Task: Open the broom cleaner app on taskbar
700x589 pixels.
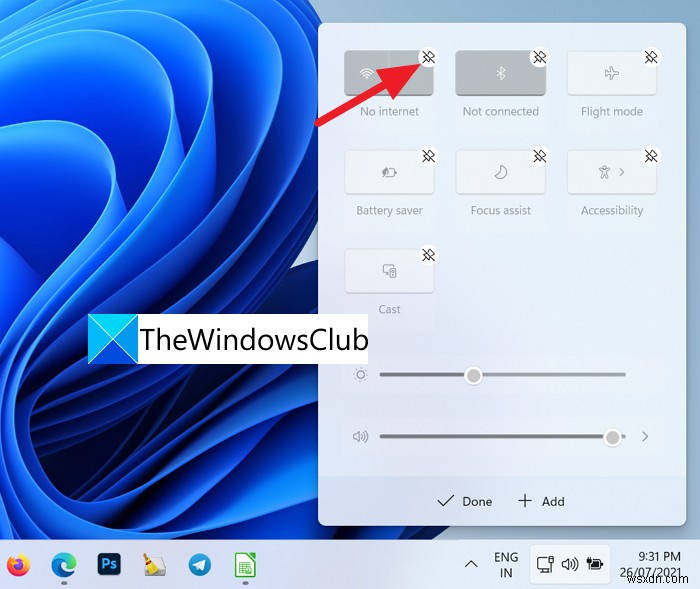Action: coord(154,565)
